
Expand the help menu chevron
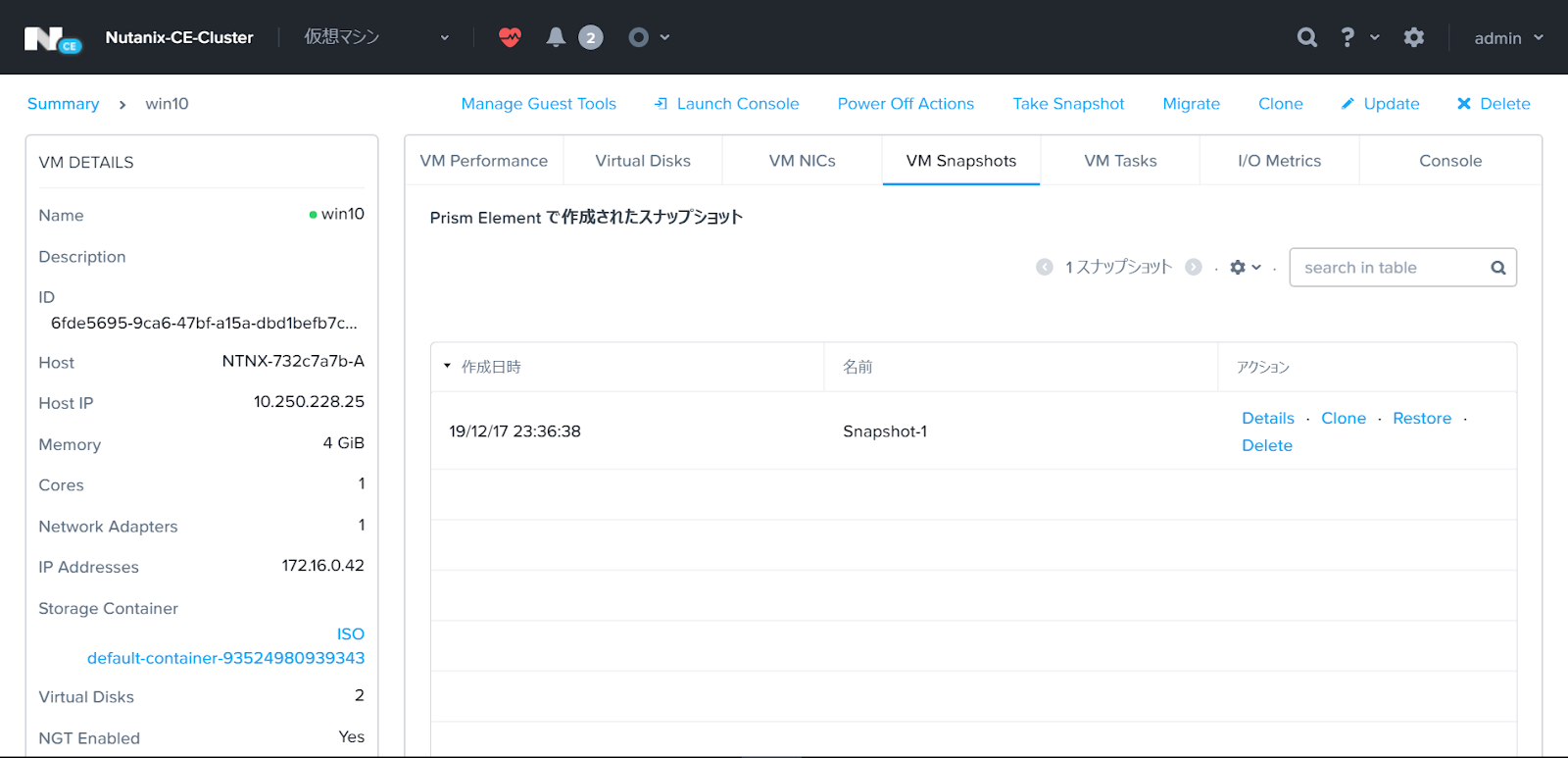(1375, 37)
